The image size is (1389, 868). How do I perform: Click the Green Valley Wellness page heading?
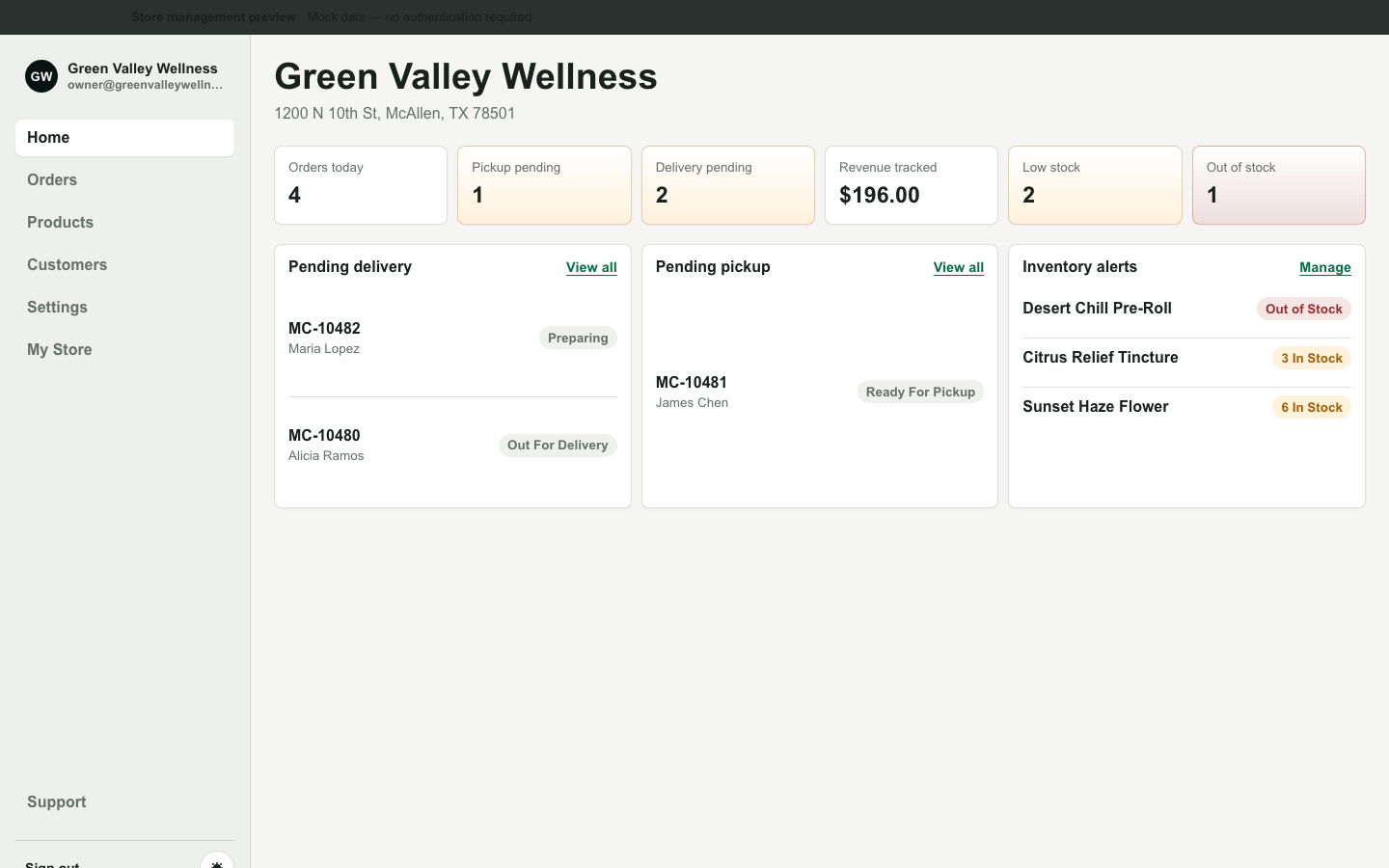point(466,77)
